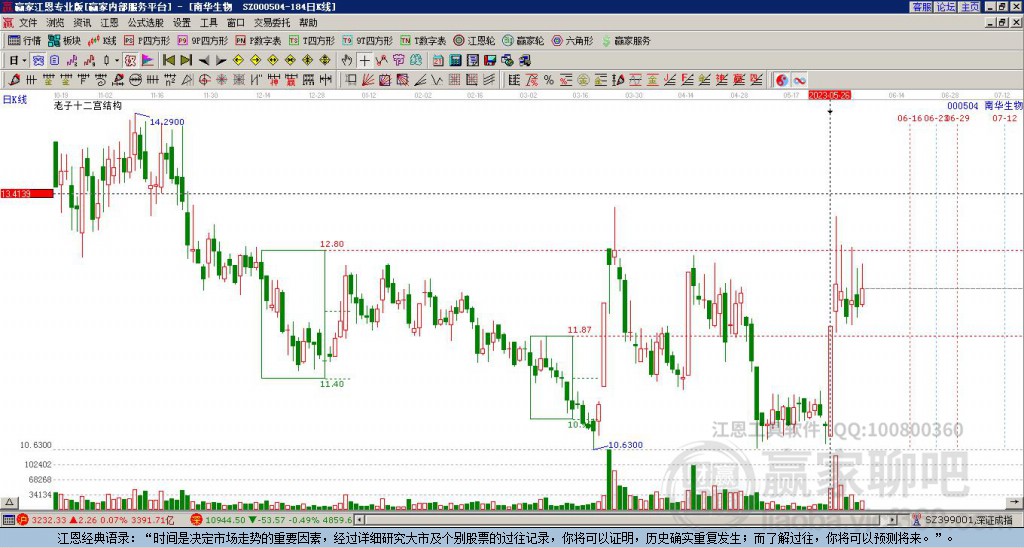This screenshot has width=1024, height=548.
Task: Open the P四方形 tool
Action: [147, 40]
